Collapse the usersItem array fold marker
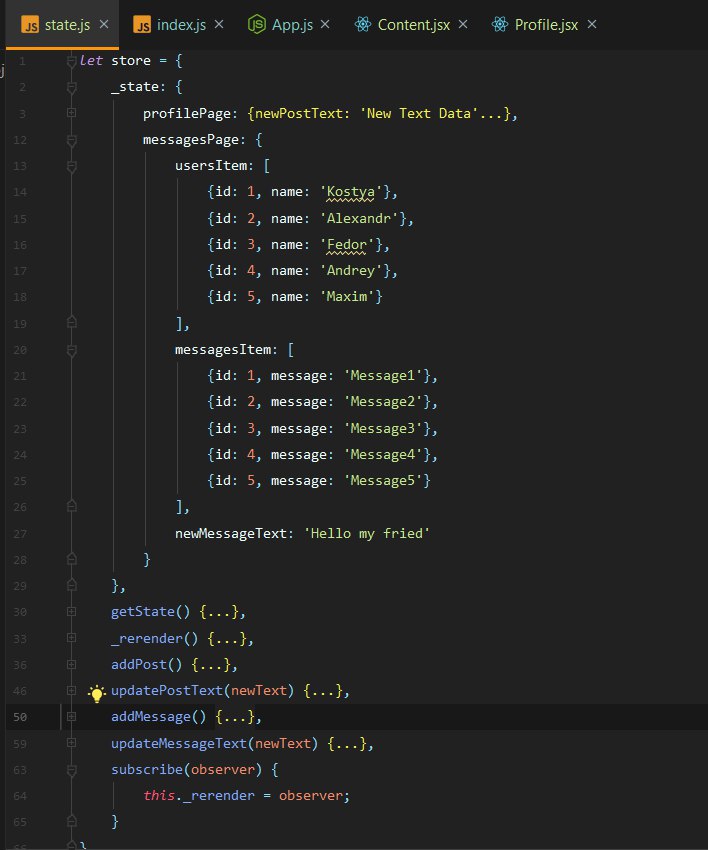Viewport: 708px width, 850px height. pos(72,166)
